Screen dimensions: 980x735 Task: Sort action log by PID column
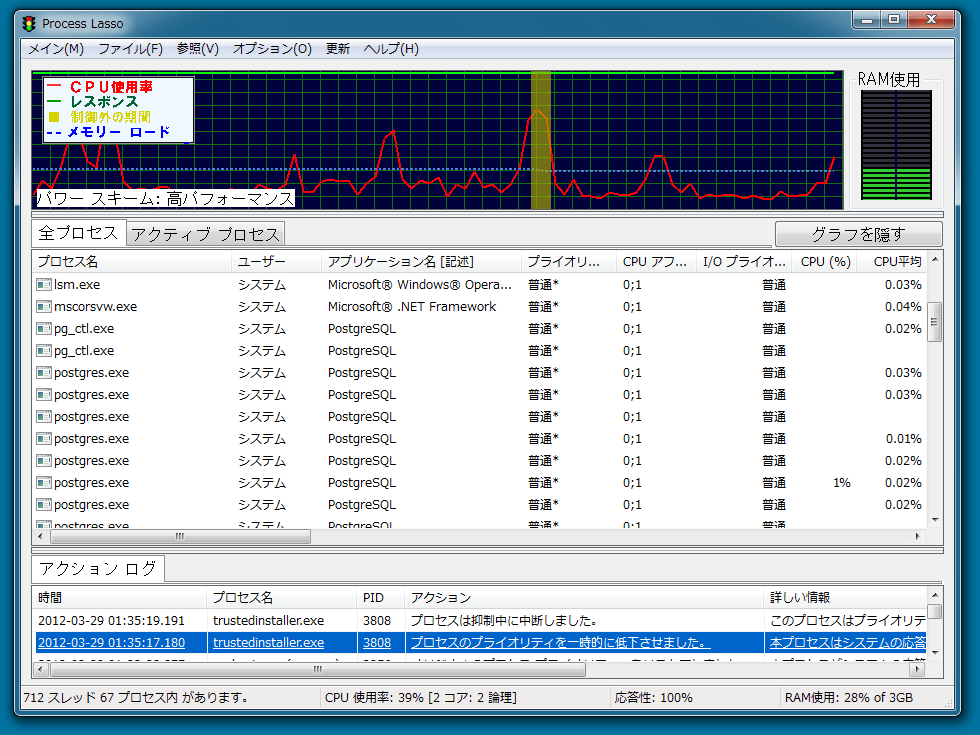pyautogui.click(x=381, y=598)
